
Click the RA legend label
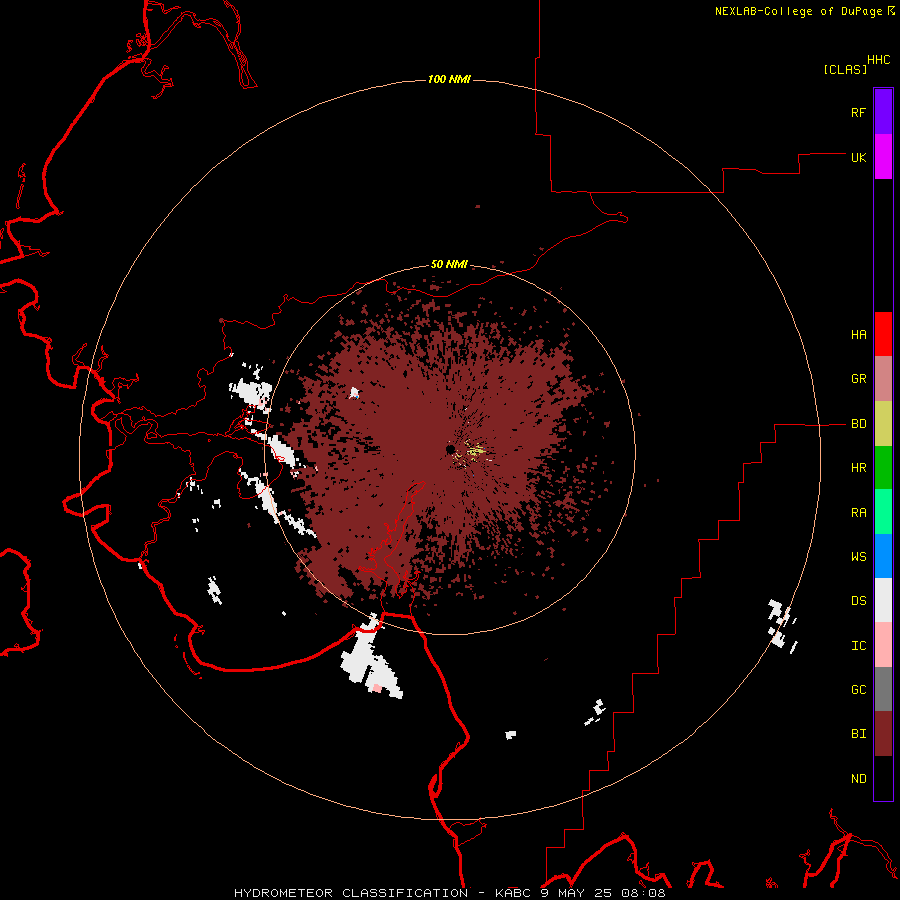(x=858, y=513)
